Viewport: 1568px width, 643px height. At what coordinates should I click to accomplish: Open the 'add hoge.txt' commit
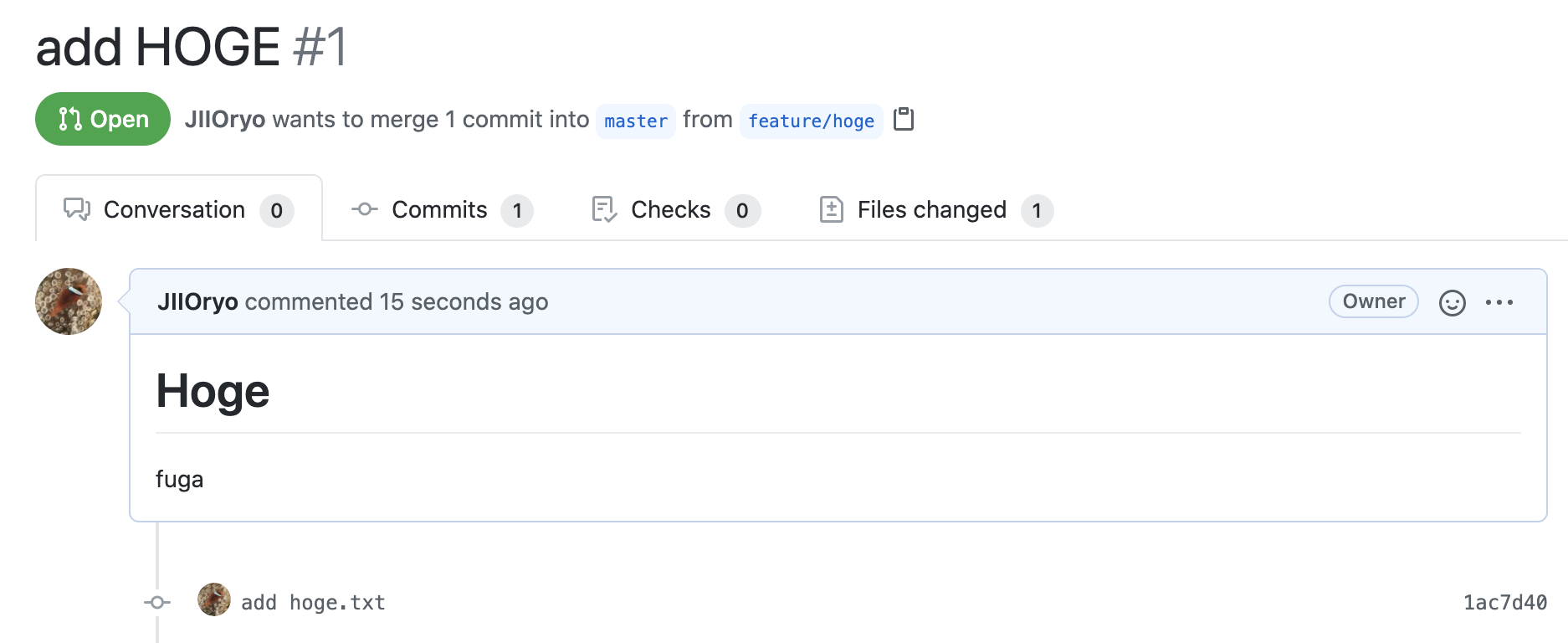pyautogui.click(x=313, y=603)
